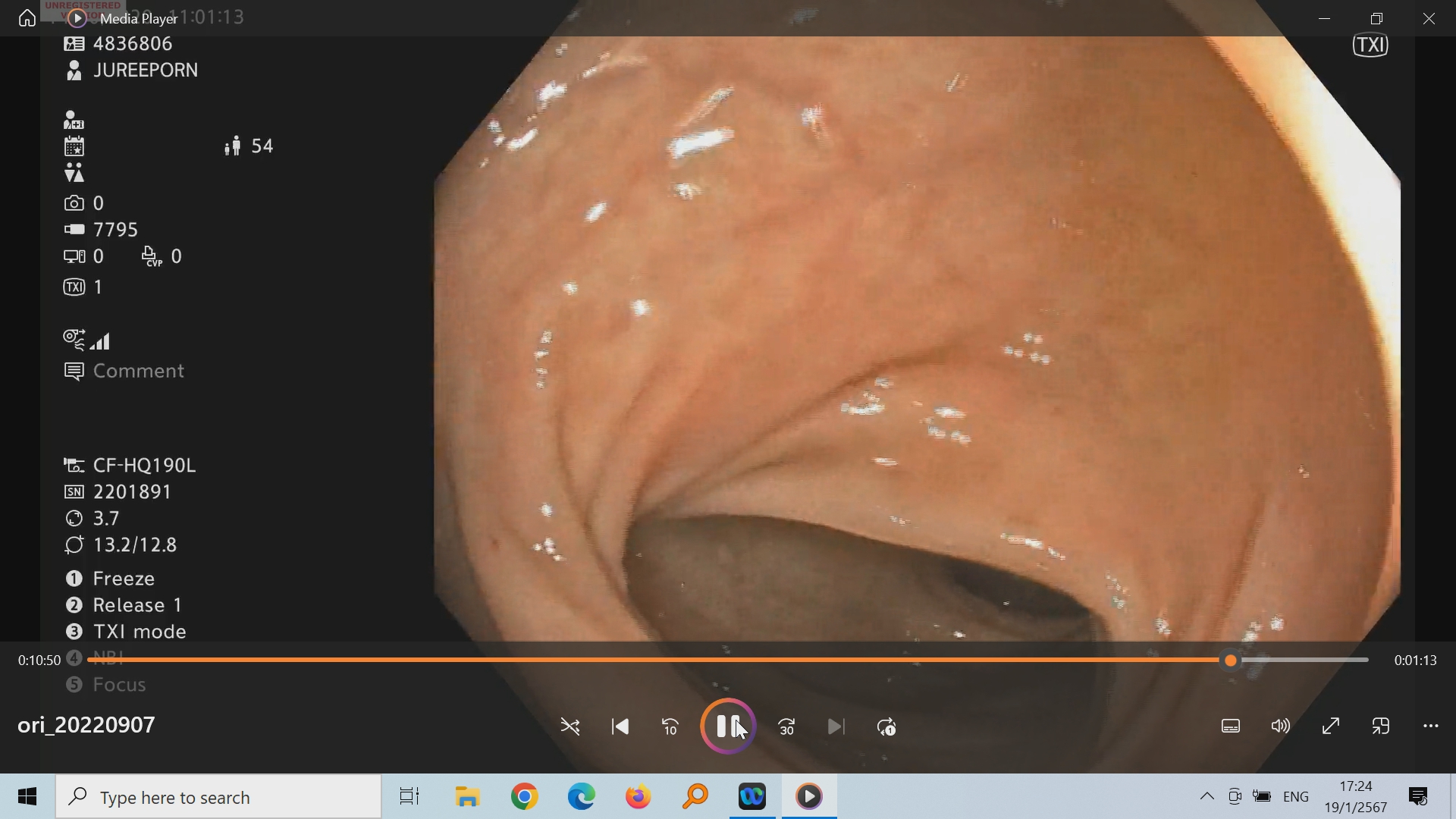Open the Webex app on taskbar
Image resolution: width=1456 pixels, height=819 pixels.
752,797
